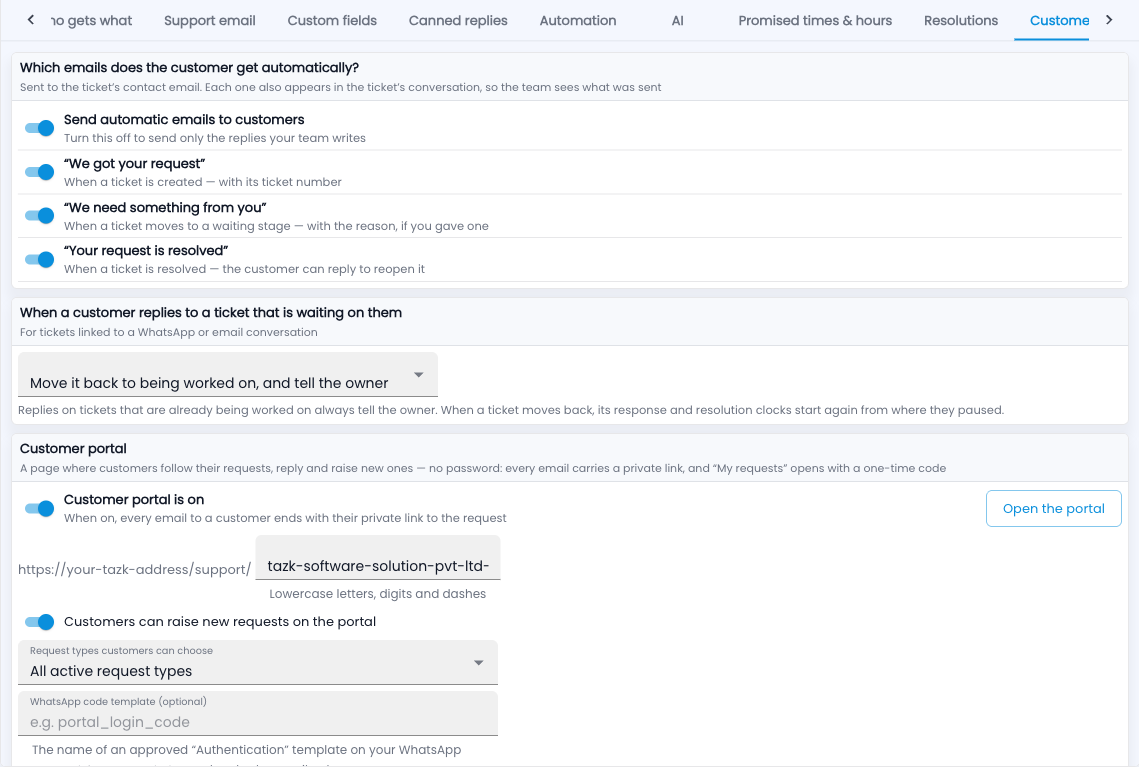Click "Turn this off to send only" description

tap(215, 138)
